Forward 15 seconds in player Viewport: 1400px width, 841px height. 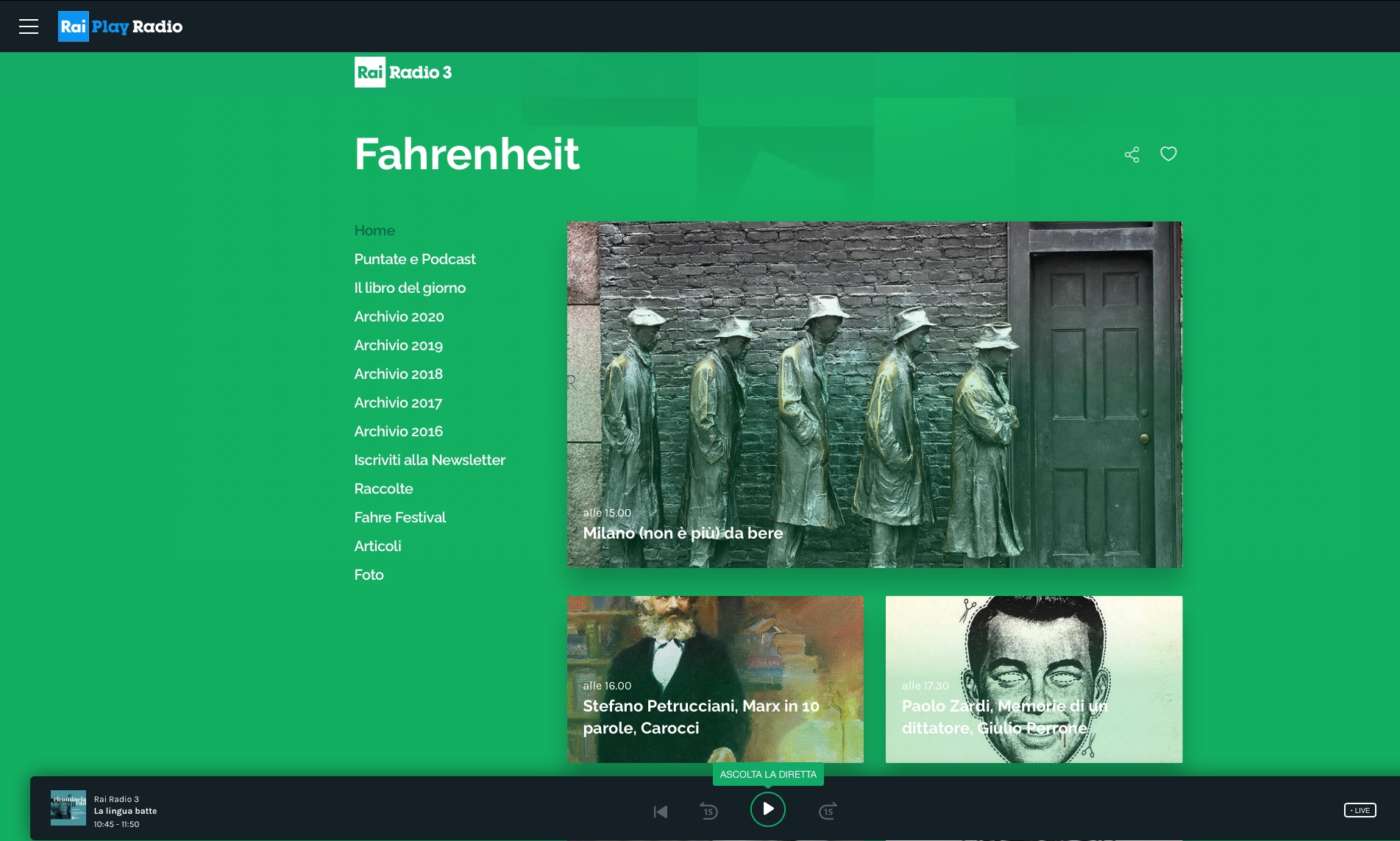click(x=827, y=810)
